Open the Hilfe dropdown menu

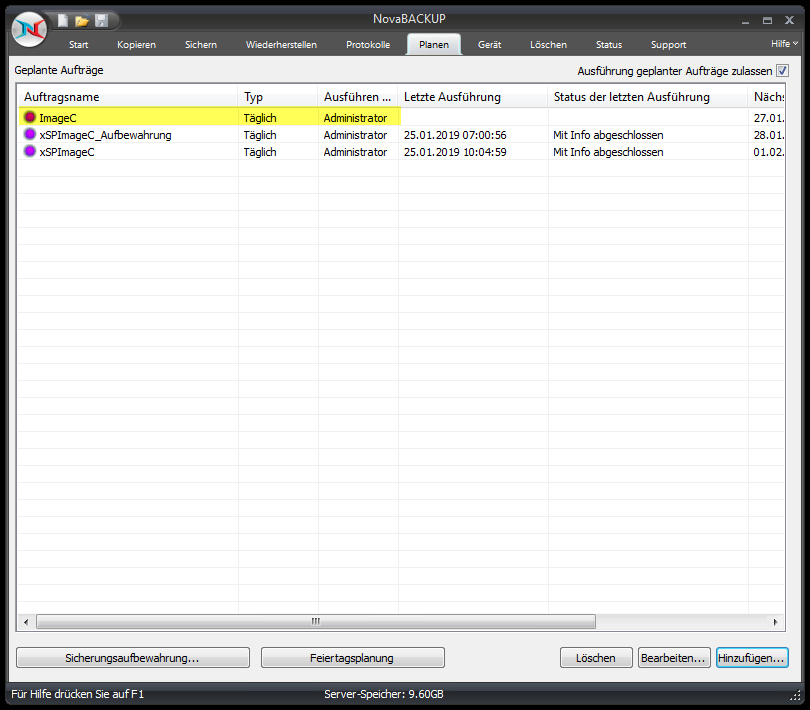[x=784, y=44]
